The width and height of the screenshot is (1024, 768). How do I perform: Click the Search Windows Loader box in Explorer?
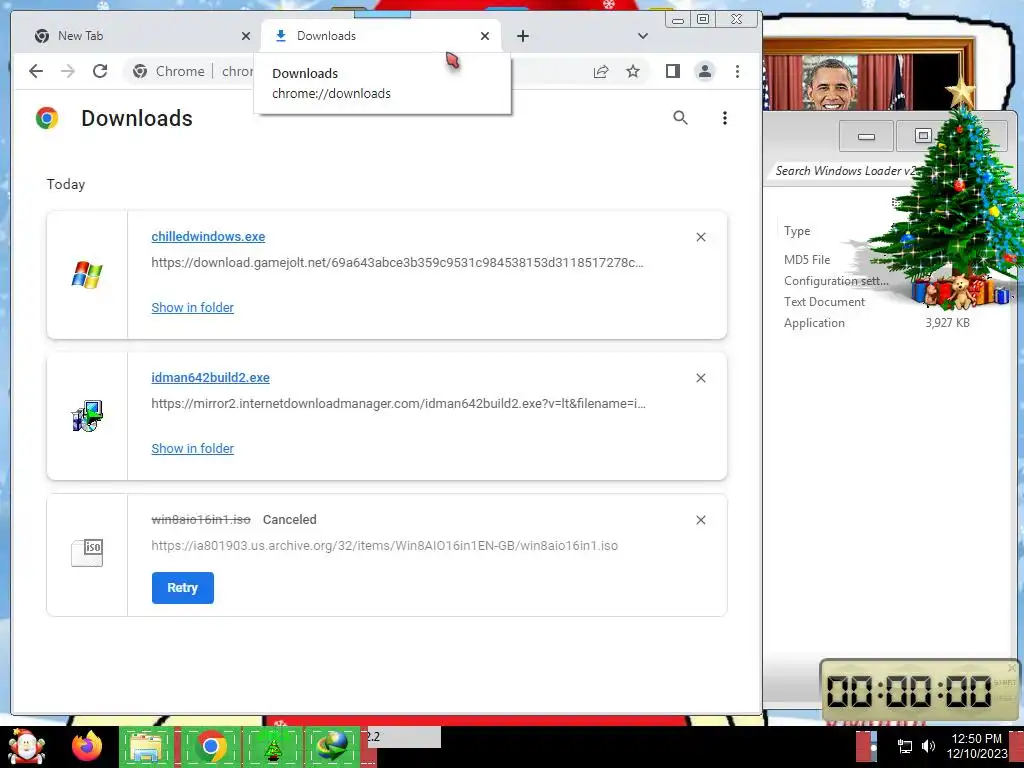(x=845, y=171)
